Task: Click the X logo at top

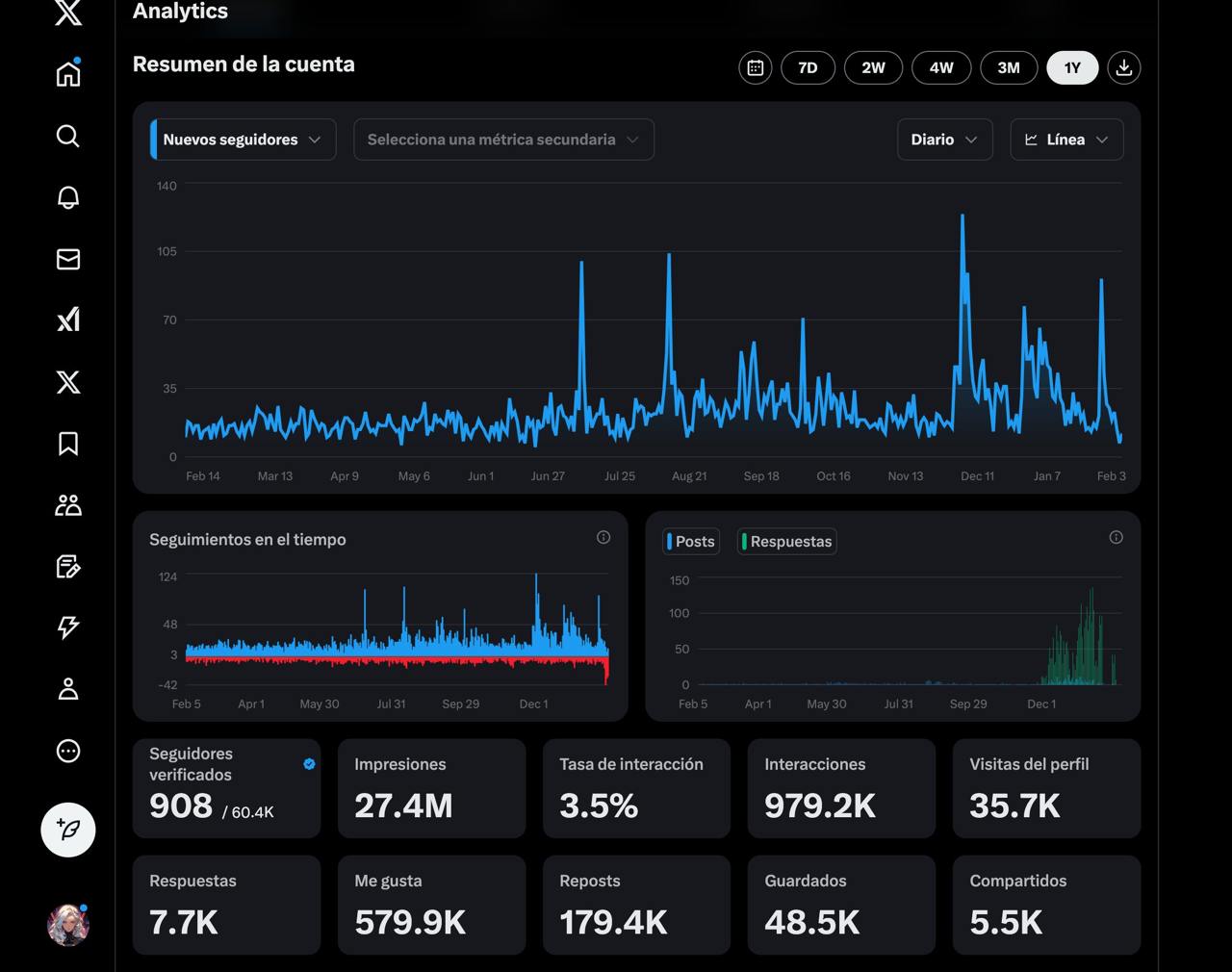Action: pyautogui.click(x=68, y=13)
